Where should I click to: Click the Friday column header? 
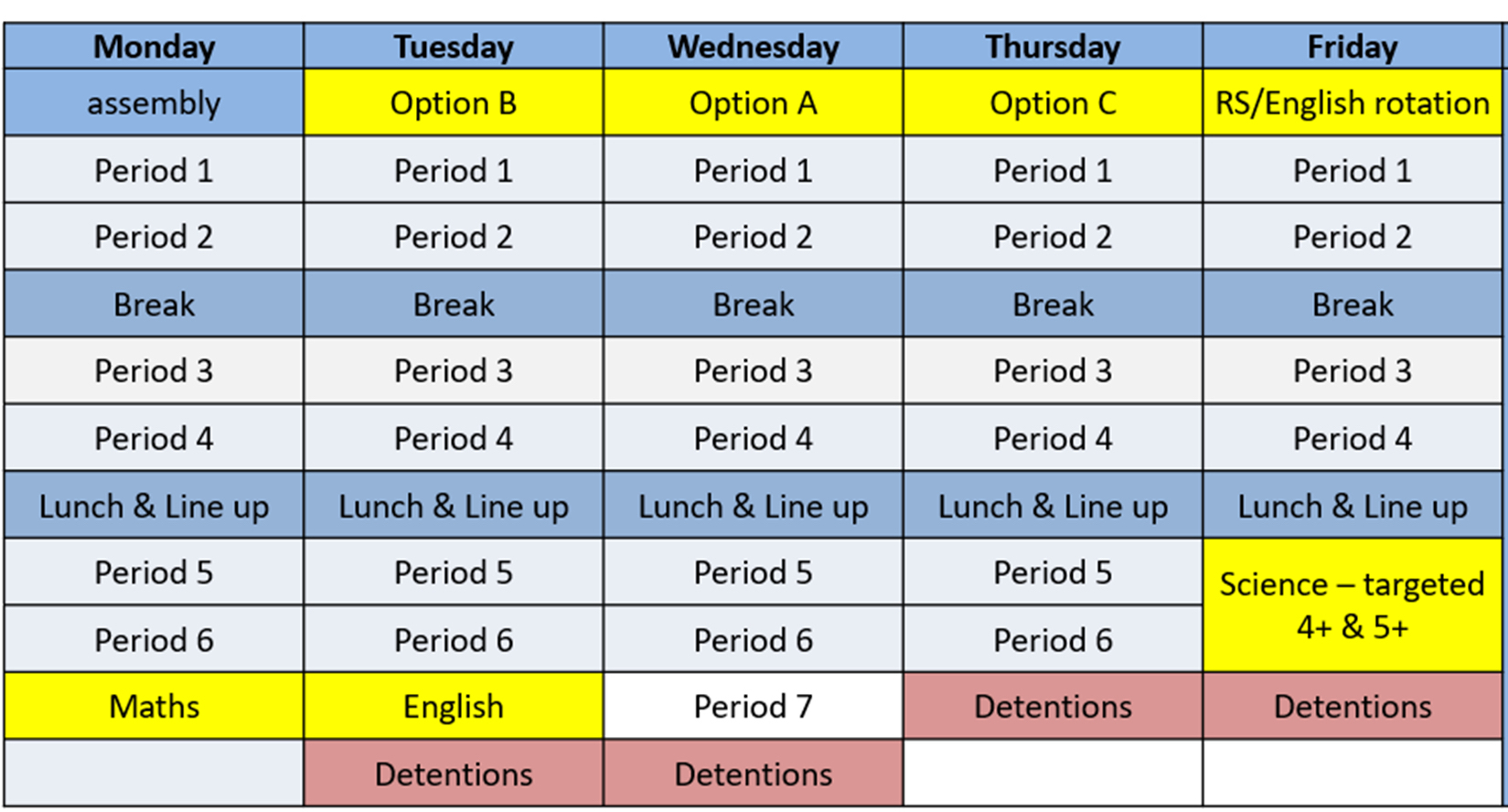[x=1352, y=47]
